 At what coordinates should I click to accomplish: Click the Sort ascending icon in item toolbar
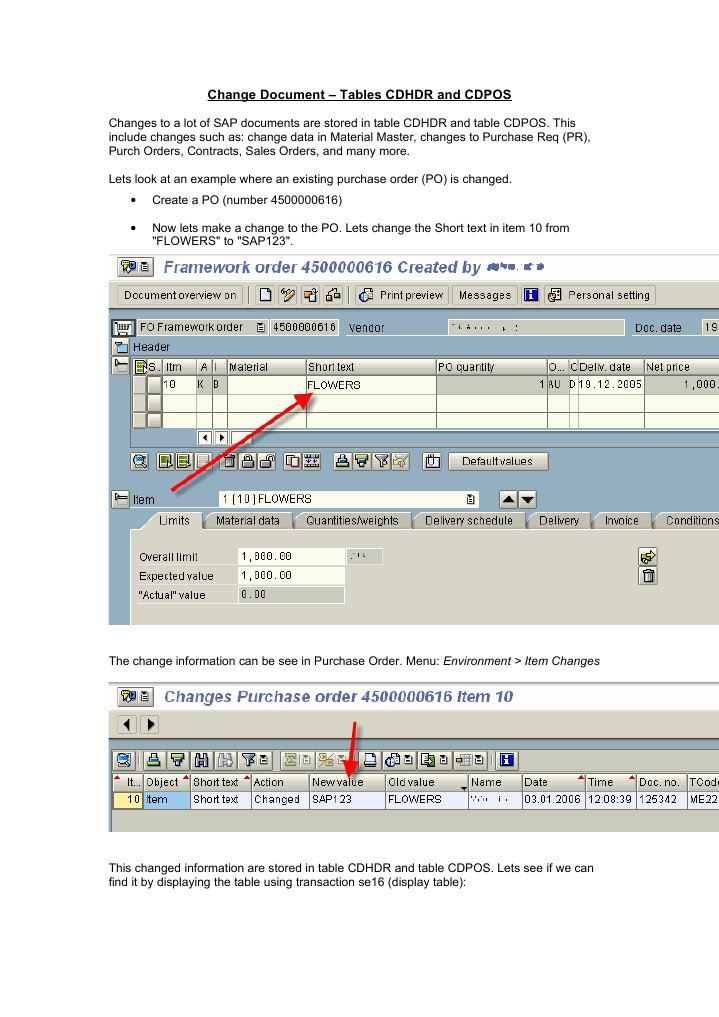[x=343, y=461]
